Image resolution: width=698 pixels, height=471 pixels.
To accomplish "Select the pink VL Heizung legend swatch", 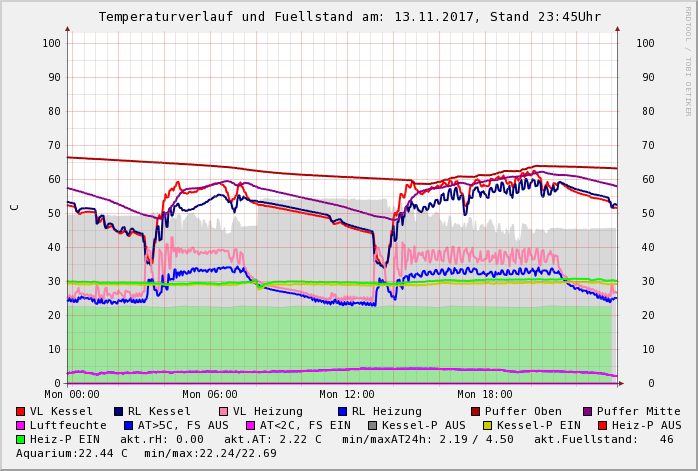I will click(222, 411).
